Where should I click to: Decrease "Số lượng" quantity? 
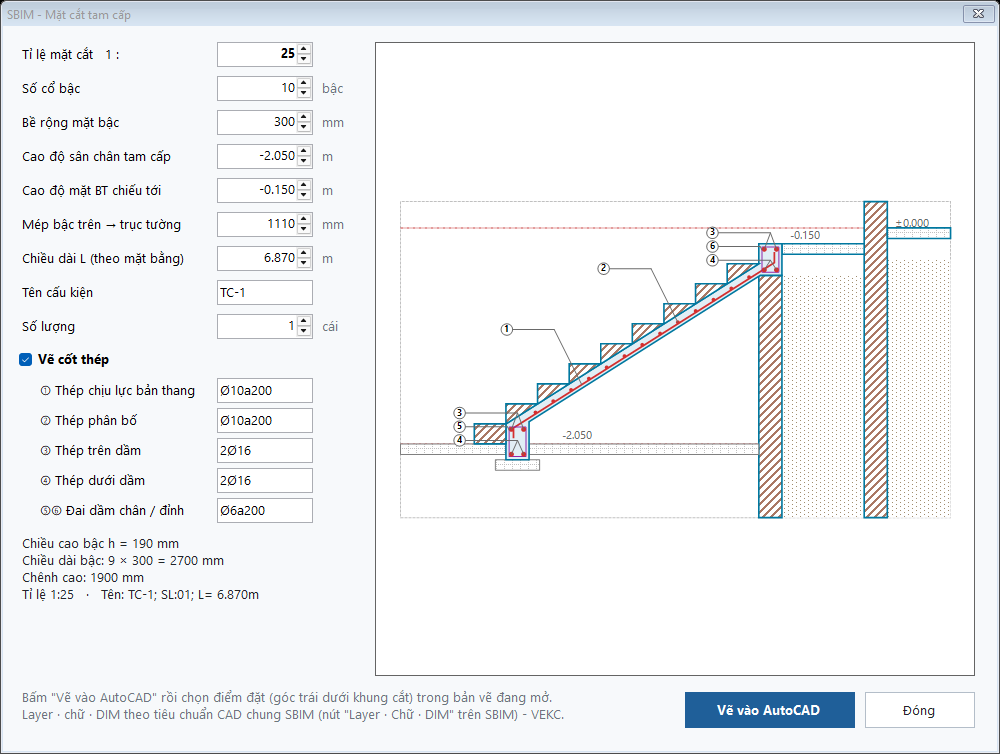coord(304,331)
